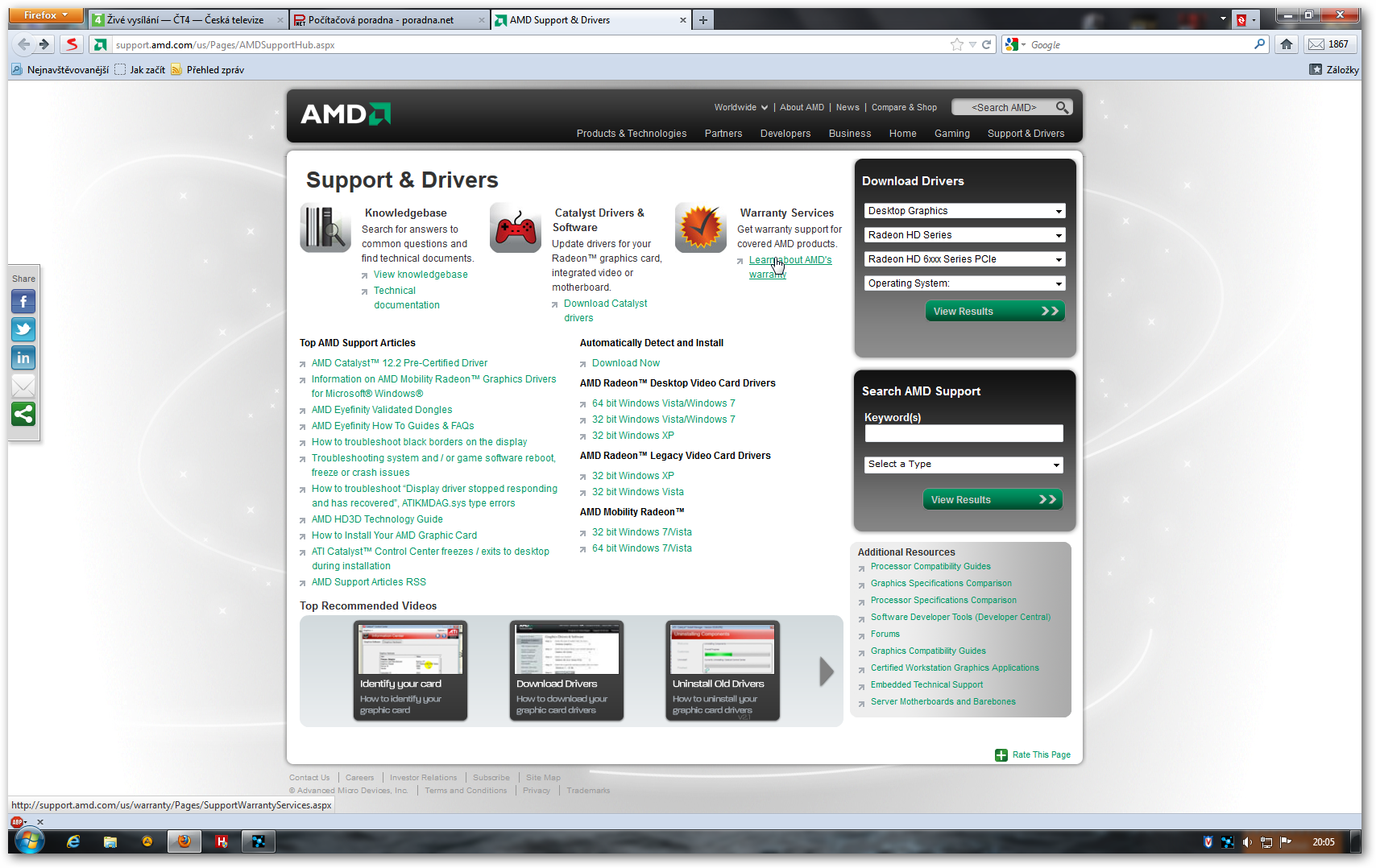
Task: Expand the Desktop Graphics dropdown
Action: tap(965, 211)
